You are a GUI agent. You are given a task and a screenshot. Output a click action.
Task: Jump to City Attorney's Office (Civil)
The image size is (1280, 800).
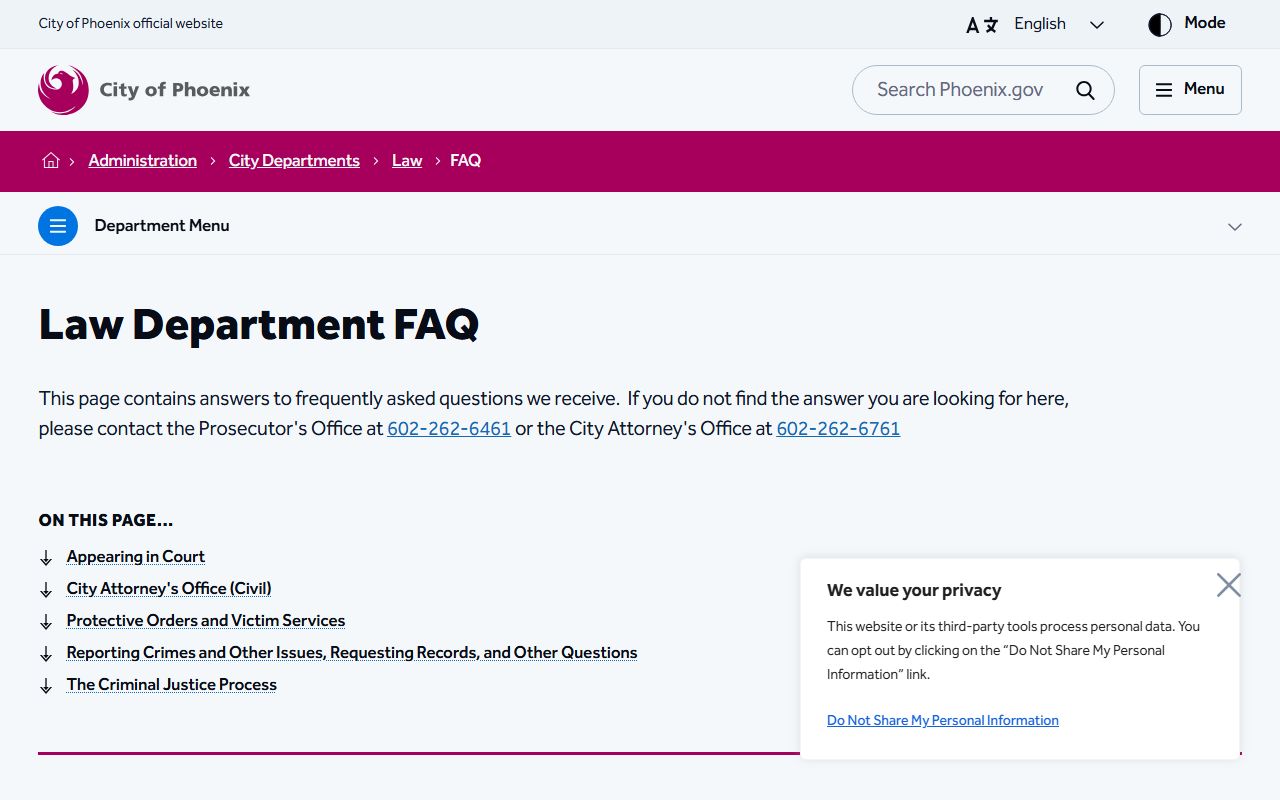click(x=169, y=589)
